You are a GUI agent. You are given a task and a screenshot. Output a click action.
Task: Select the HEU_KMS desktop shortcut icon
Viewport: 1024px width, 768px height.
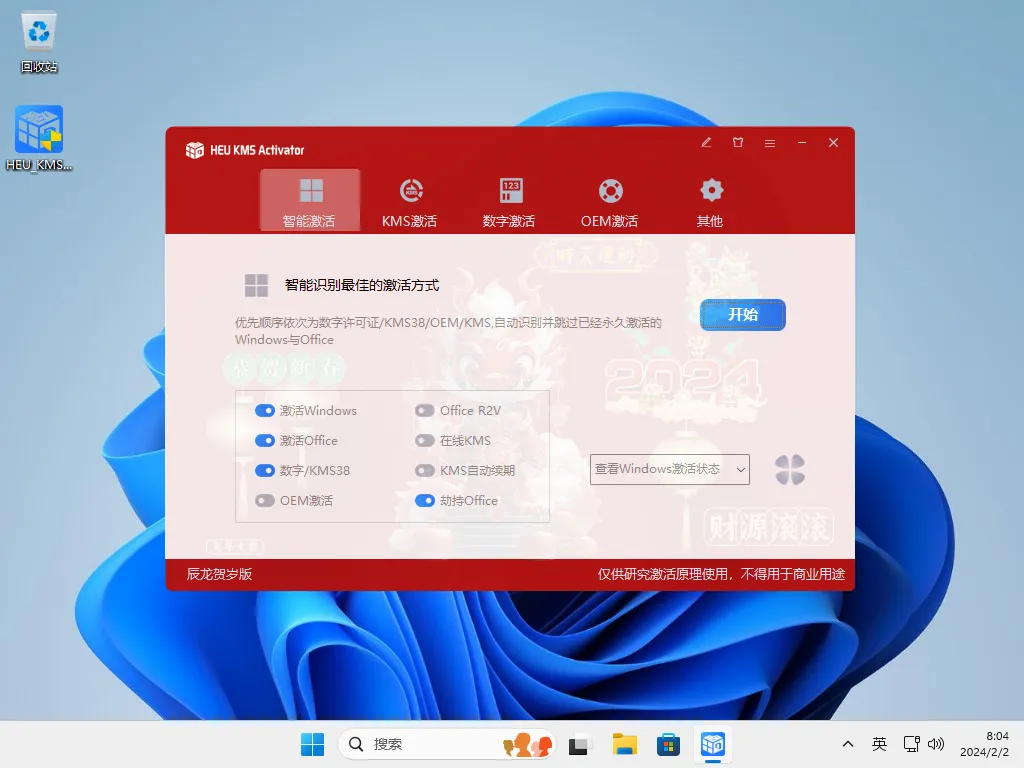click(39, 138)
